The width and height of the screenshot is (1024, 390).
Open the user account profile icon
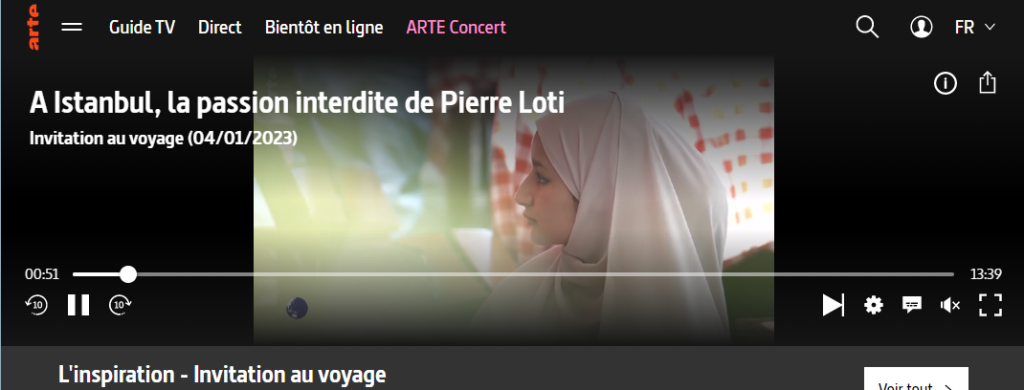921,27
